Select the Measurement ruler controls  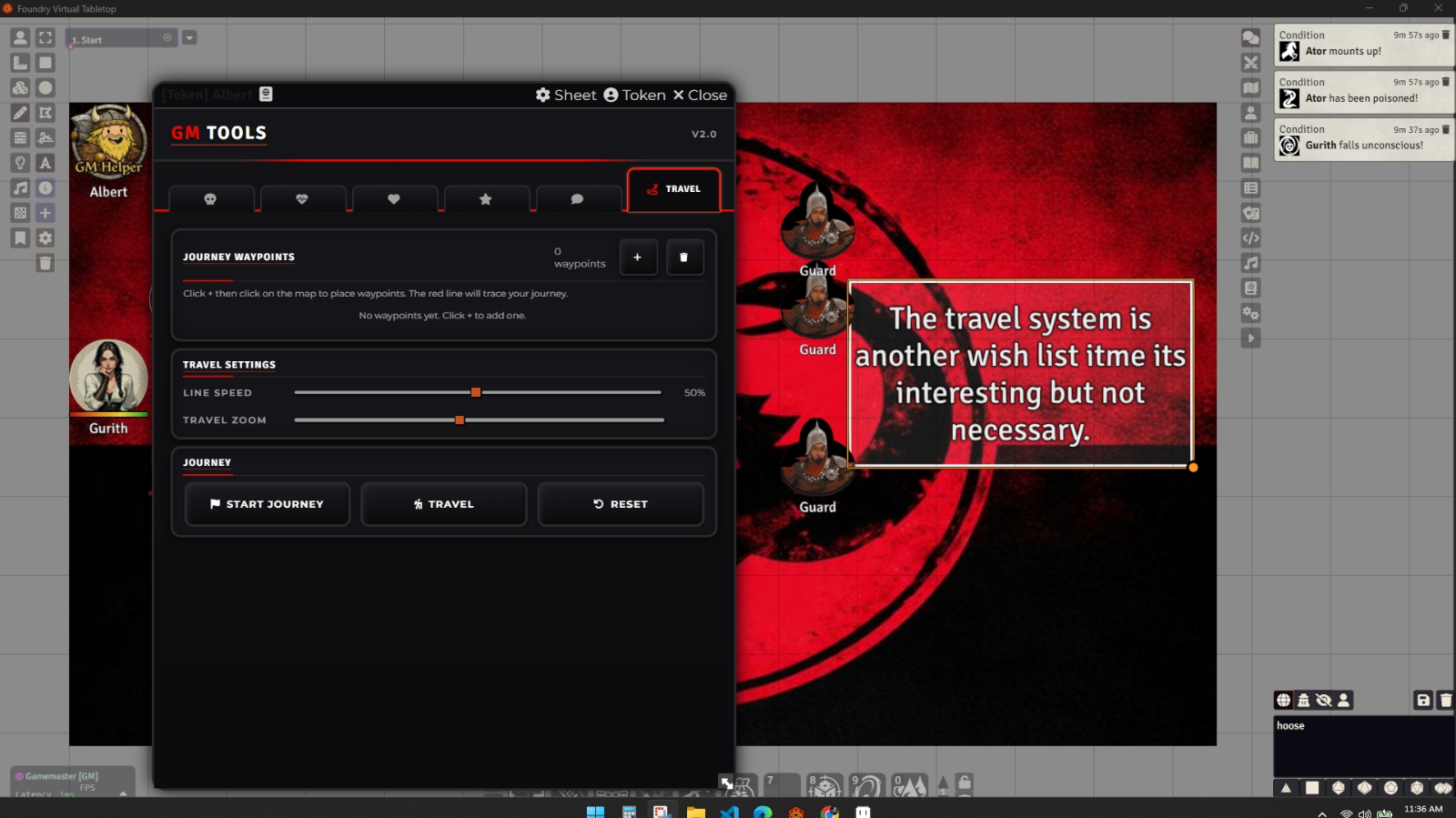pos(20,63)
